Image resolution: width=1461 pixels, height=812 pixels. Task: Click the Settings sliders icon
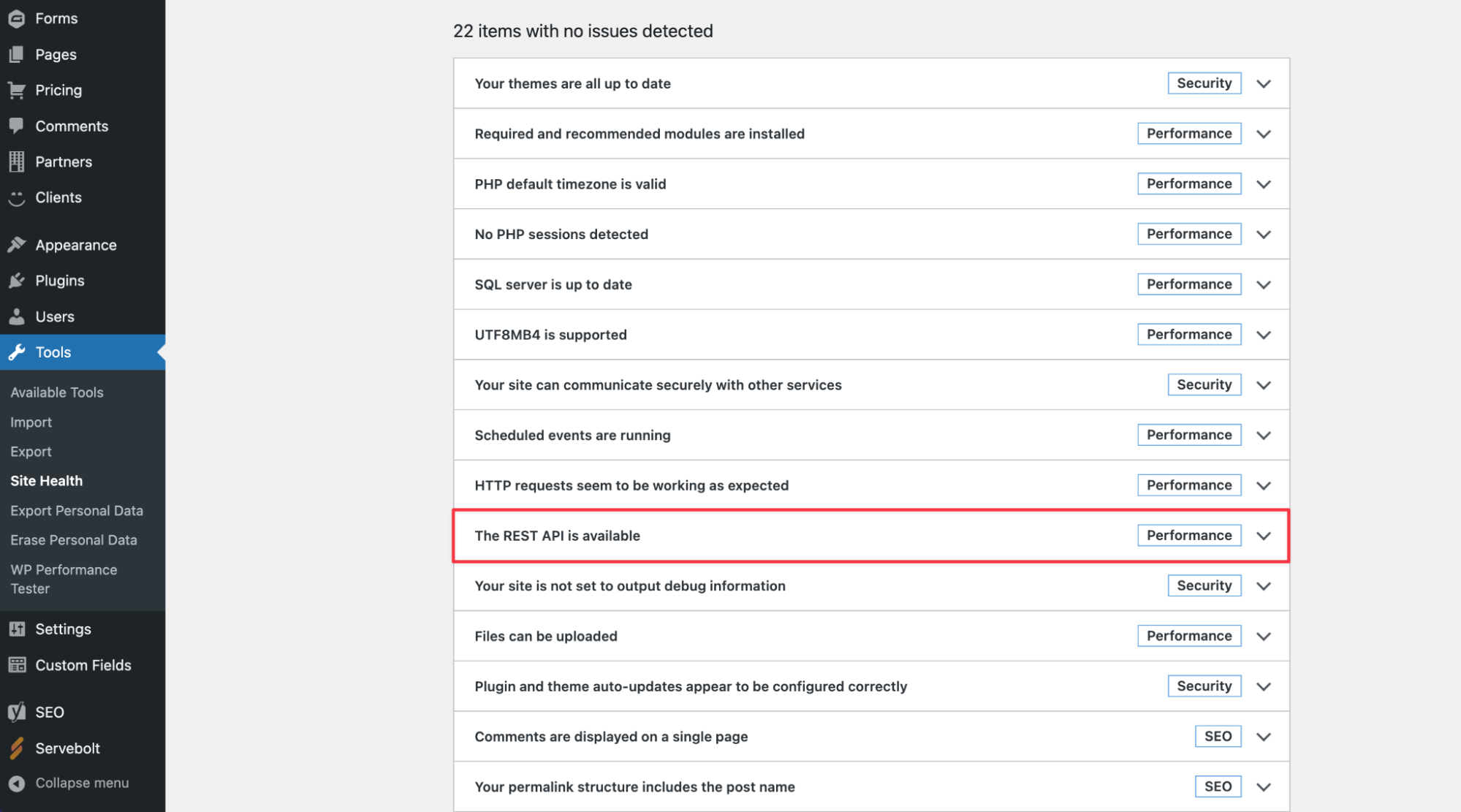click(x=17, y=629)
